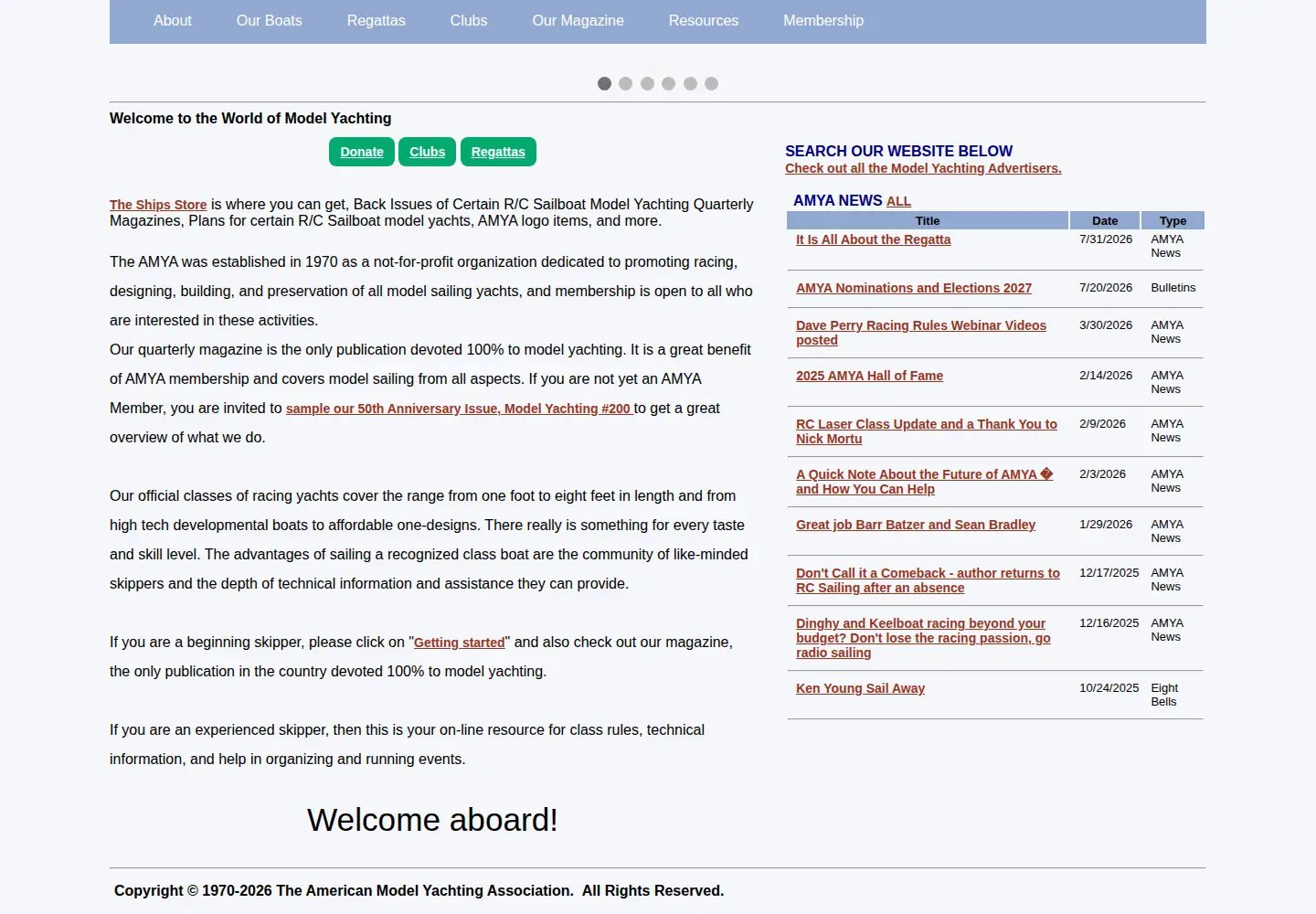Image resolution: width=1316 pixels, height=914 pixels.
Task: Click the 10/24/2025 date cell
Action: pos(1109,688)
